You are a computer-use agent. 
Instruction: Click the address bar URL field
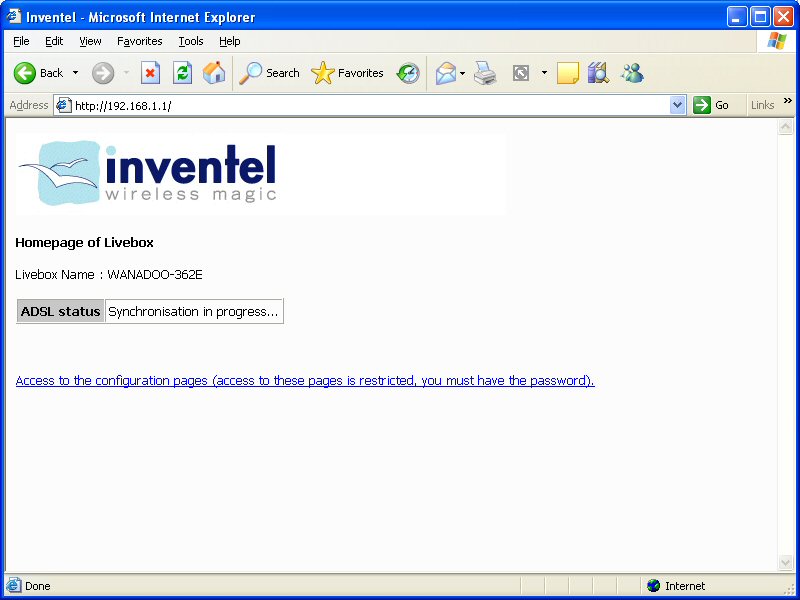[x=370, y=106]
